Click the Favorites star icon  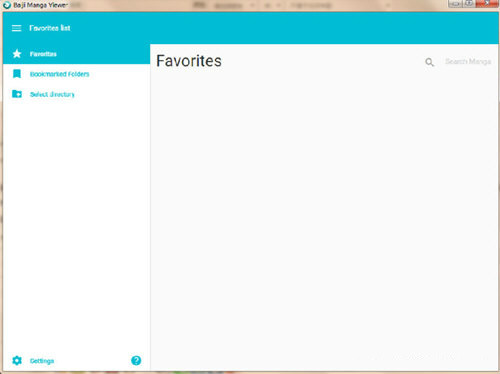[x=17, y=54]
